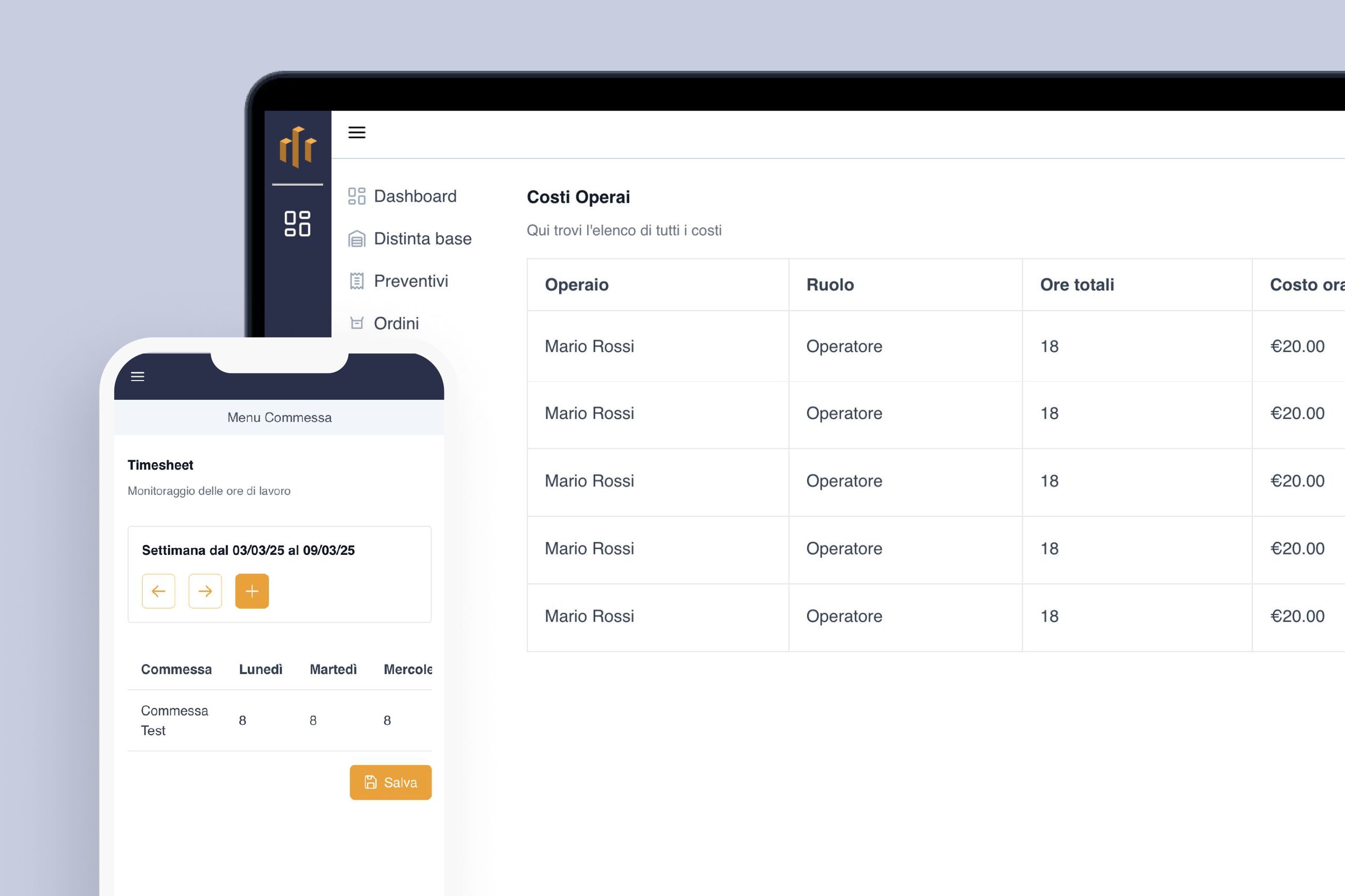Edit the Lunedì hours value 8
The image size is (1345, 896).
pos(243,721)
